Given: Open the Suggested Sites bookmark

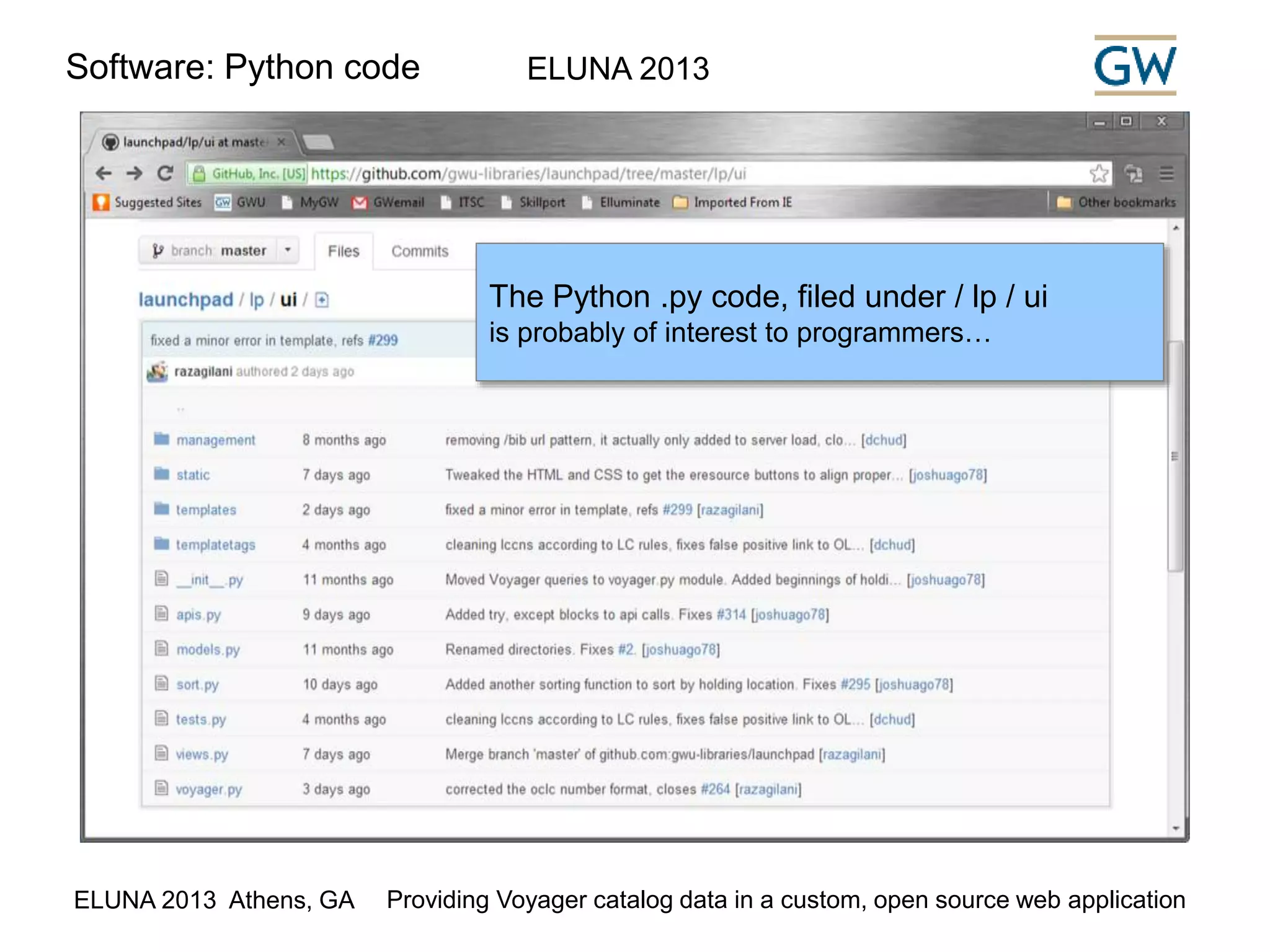Looking at the screenshot, I should pyautogui.click(x=147, y=203).
